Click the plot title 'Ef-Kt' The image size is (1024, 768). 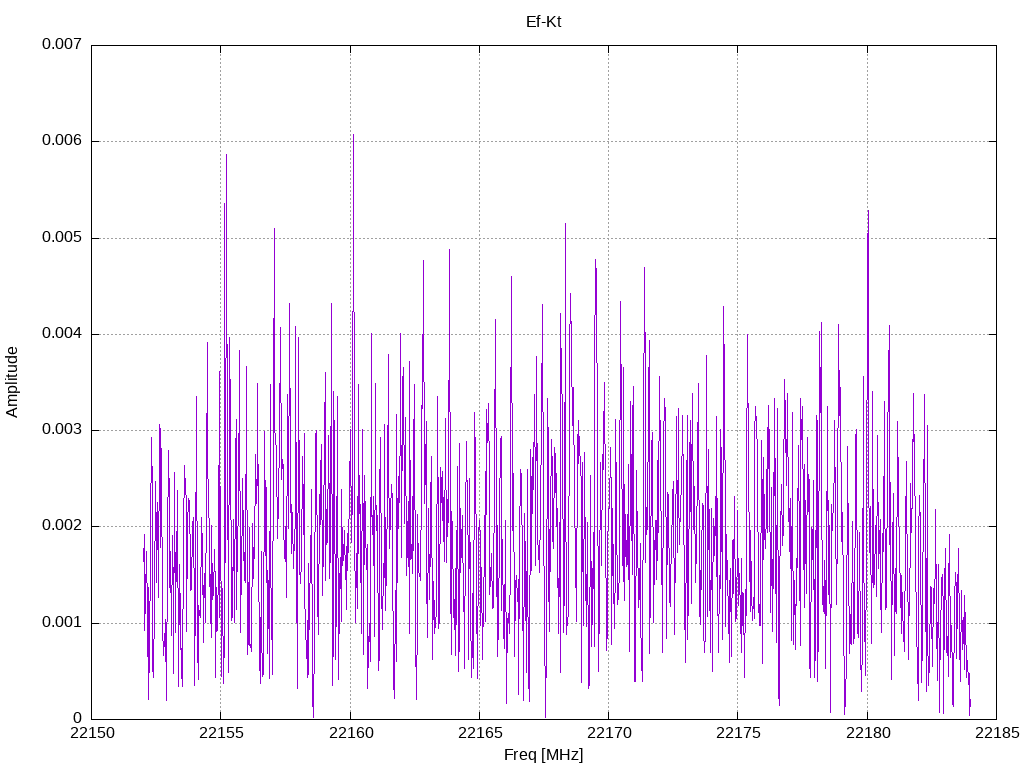tap(543, 22)
